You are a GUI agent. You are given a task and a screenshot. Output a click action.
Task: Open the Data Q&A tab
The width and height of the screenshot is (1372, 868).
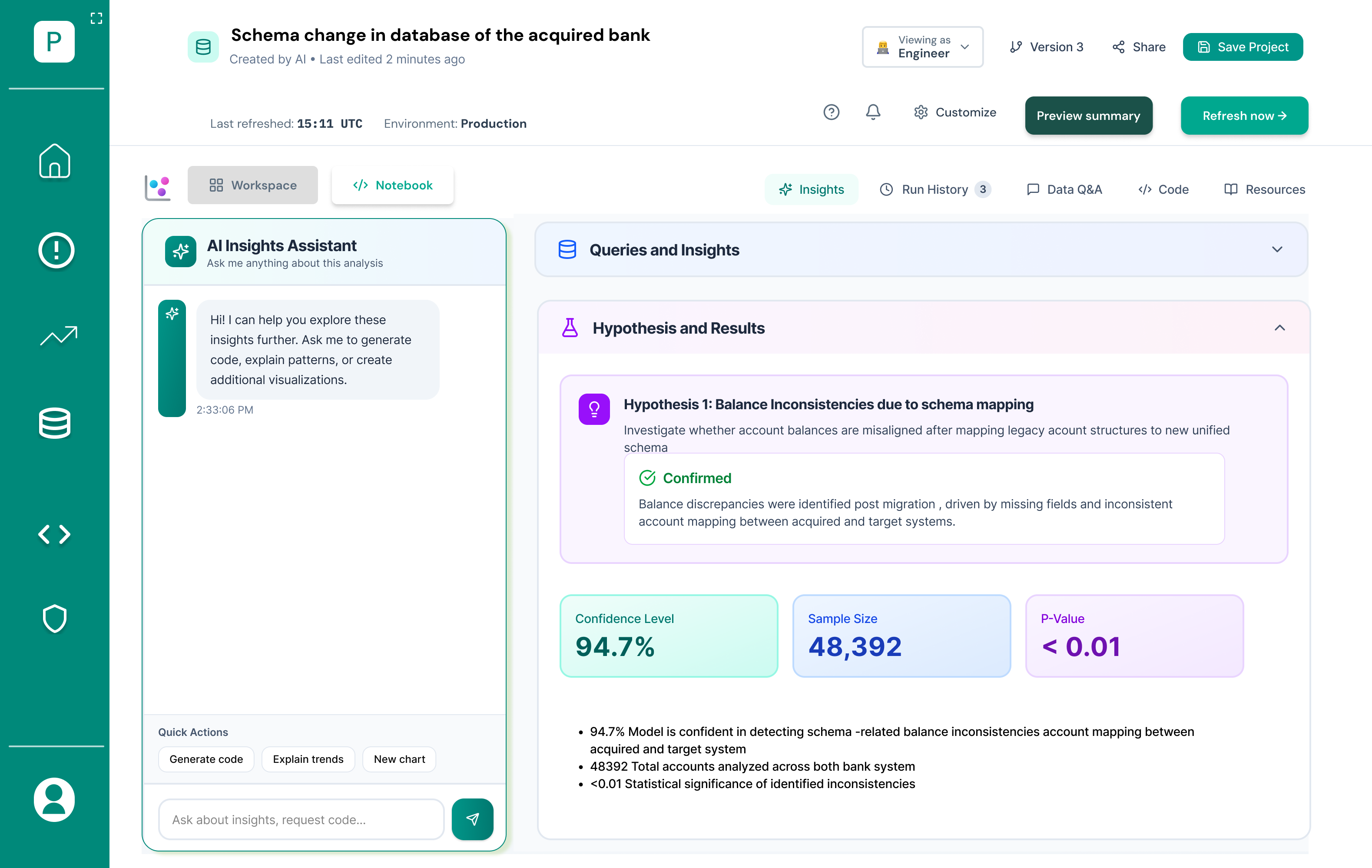pyautogui.click(x=1064, y=189)
